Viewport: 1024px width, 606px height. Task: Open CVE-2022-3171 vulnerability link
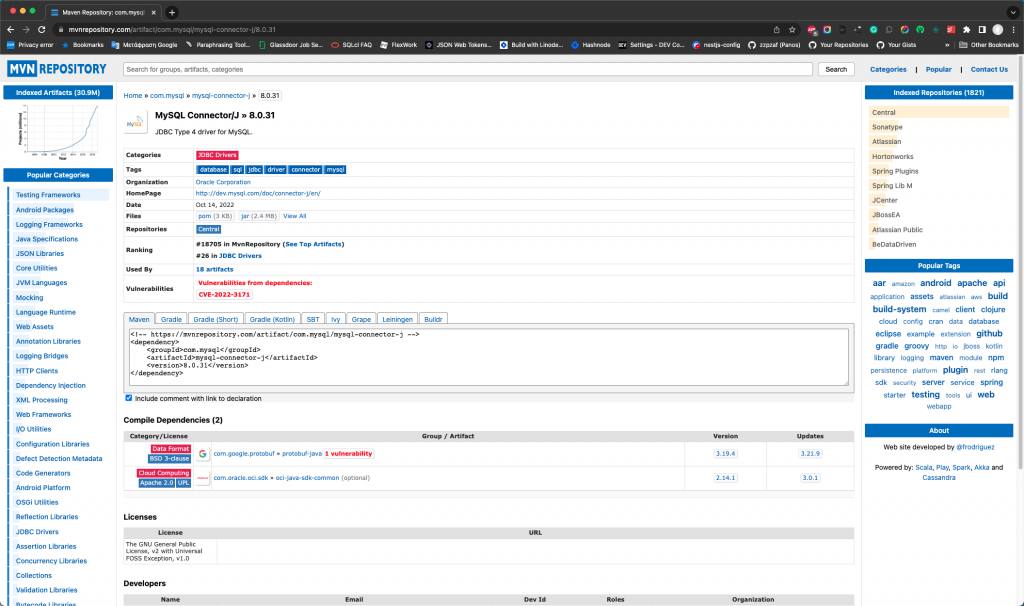(x=224, y=295)
